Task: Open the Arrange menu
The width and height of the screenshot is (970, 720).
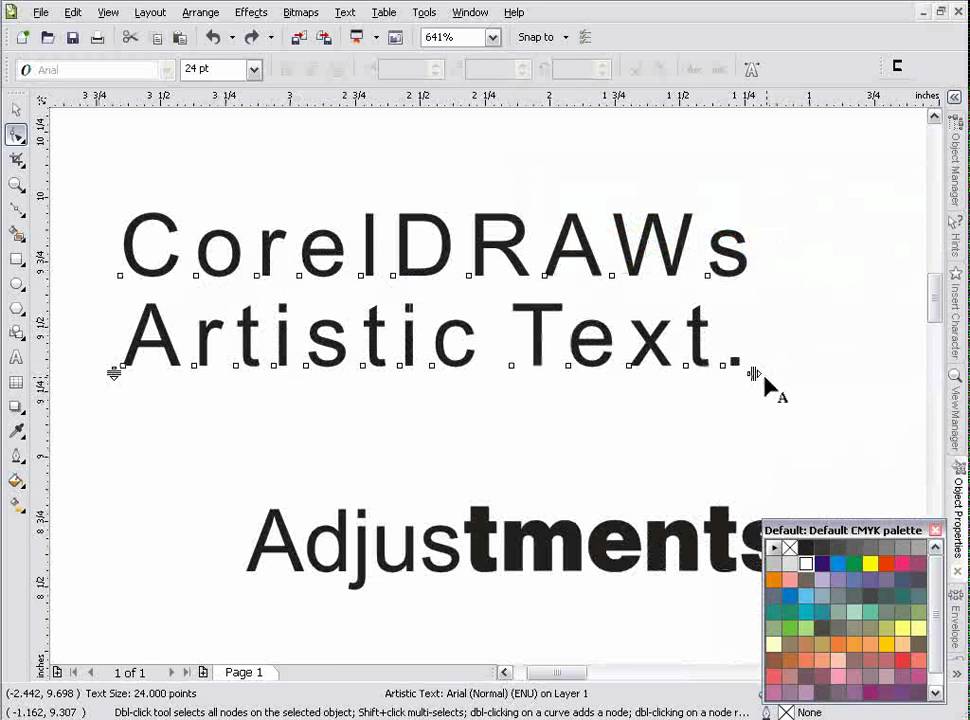Action: (x=200, y=12)
